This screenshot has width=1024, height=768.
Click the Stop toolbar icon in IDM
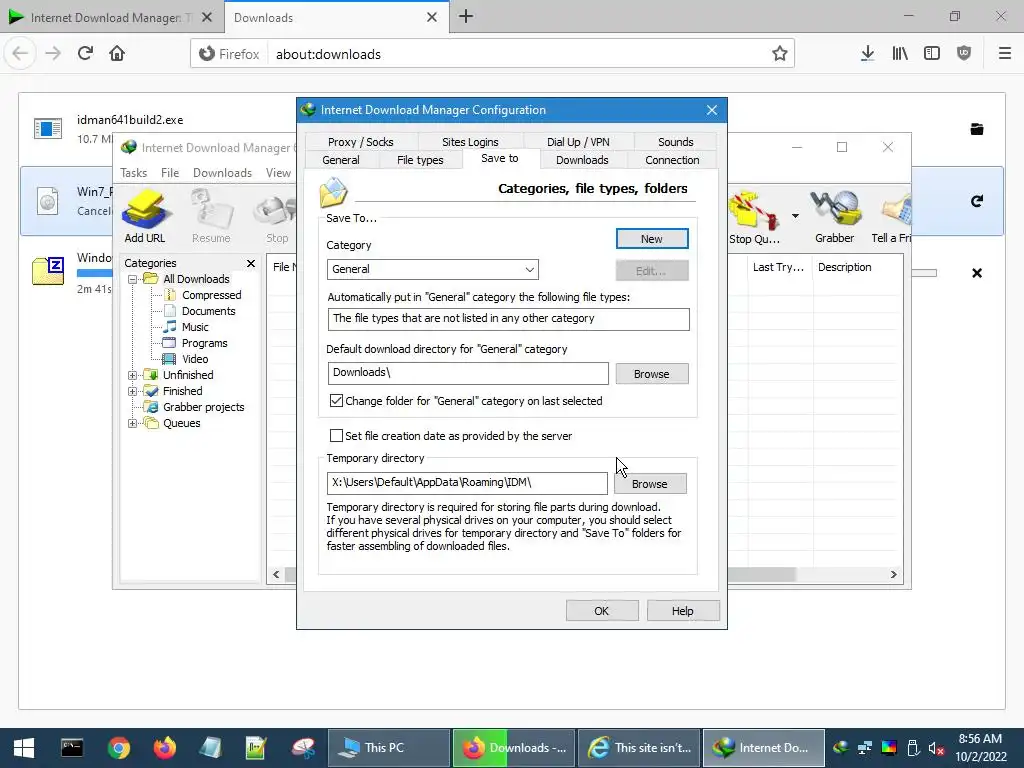click(x=277, y=216)
